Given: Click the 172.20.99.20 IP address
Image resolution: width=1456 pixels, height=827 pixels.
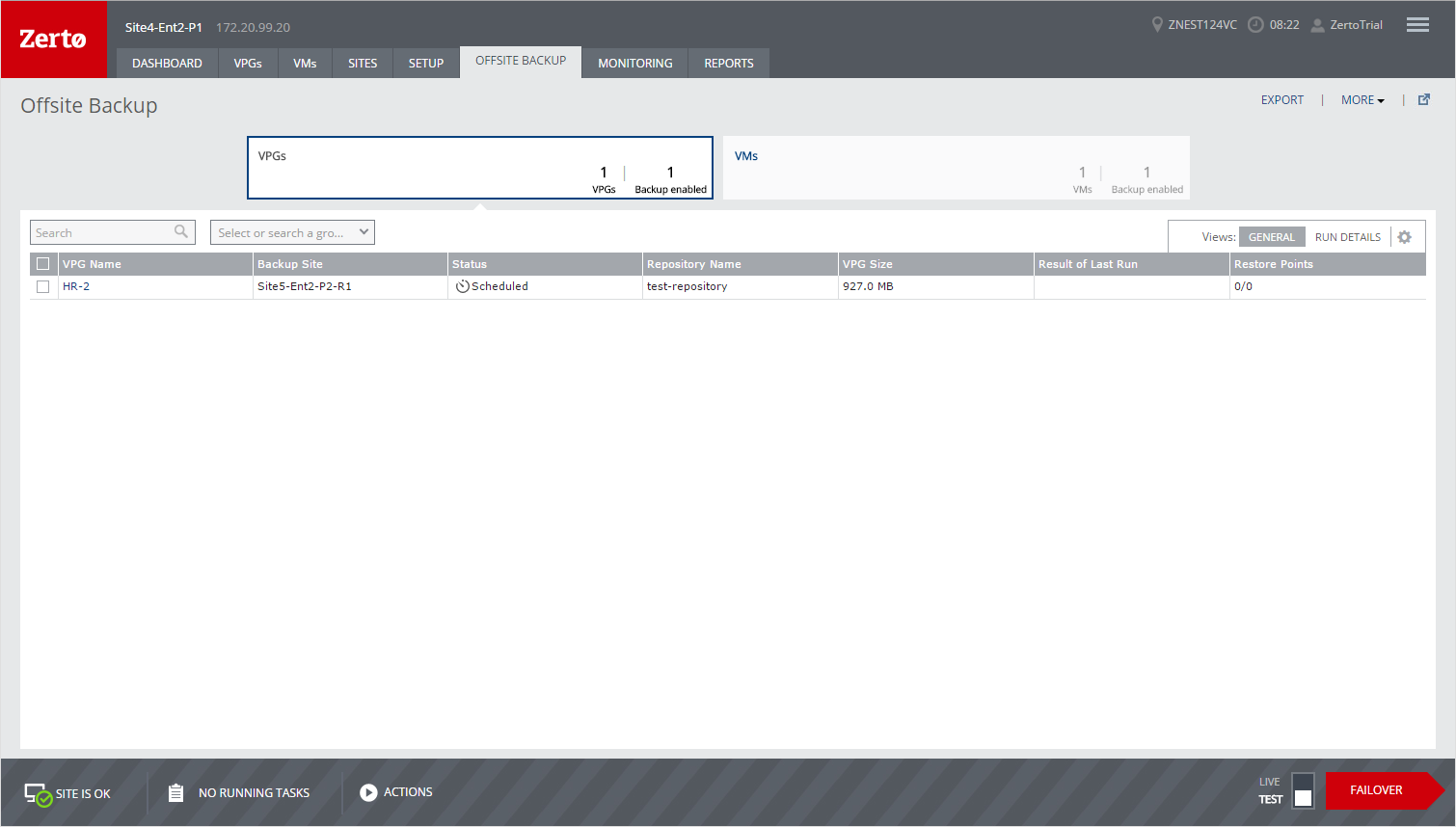Looking at the screenshot, I should 253,27.
